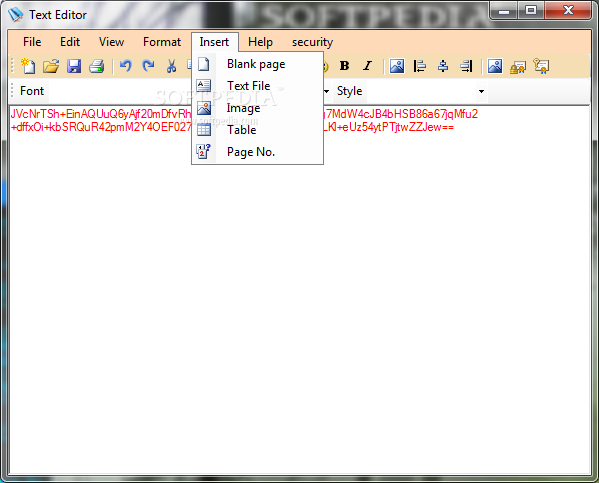The image size is (599, 483).
Task: Close the Text Editor window
Action: 568,10
